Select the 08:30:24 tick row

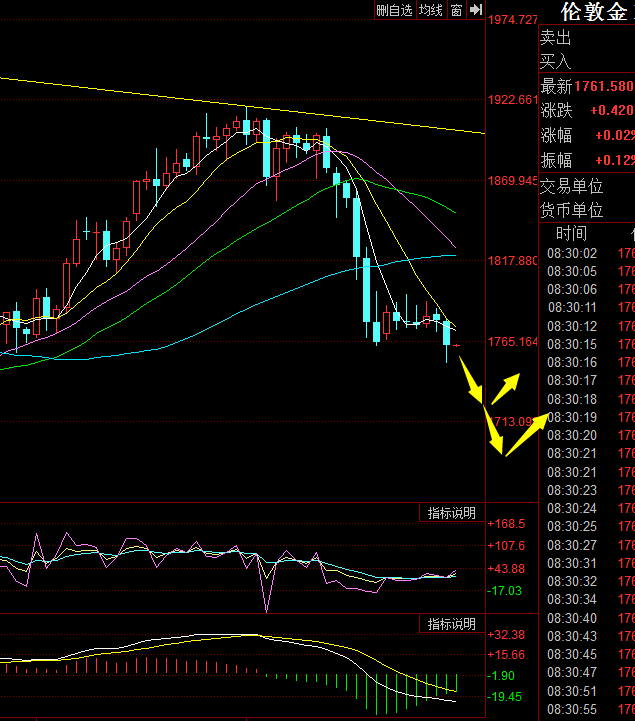click(591, 508)
